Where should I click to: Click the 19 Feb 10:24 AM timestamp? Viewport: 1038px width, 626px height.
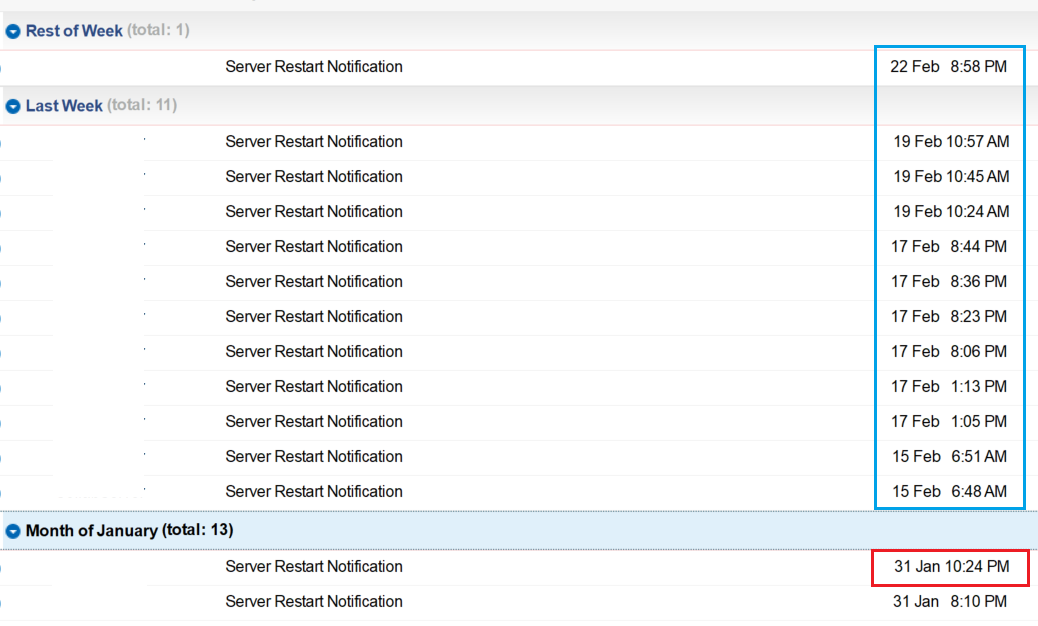click(951, 212)
